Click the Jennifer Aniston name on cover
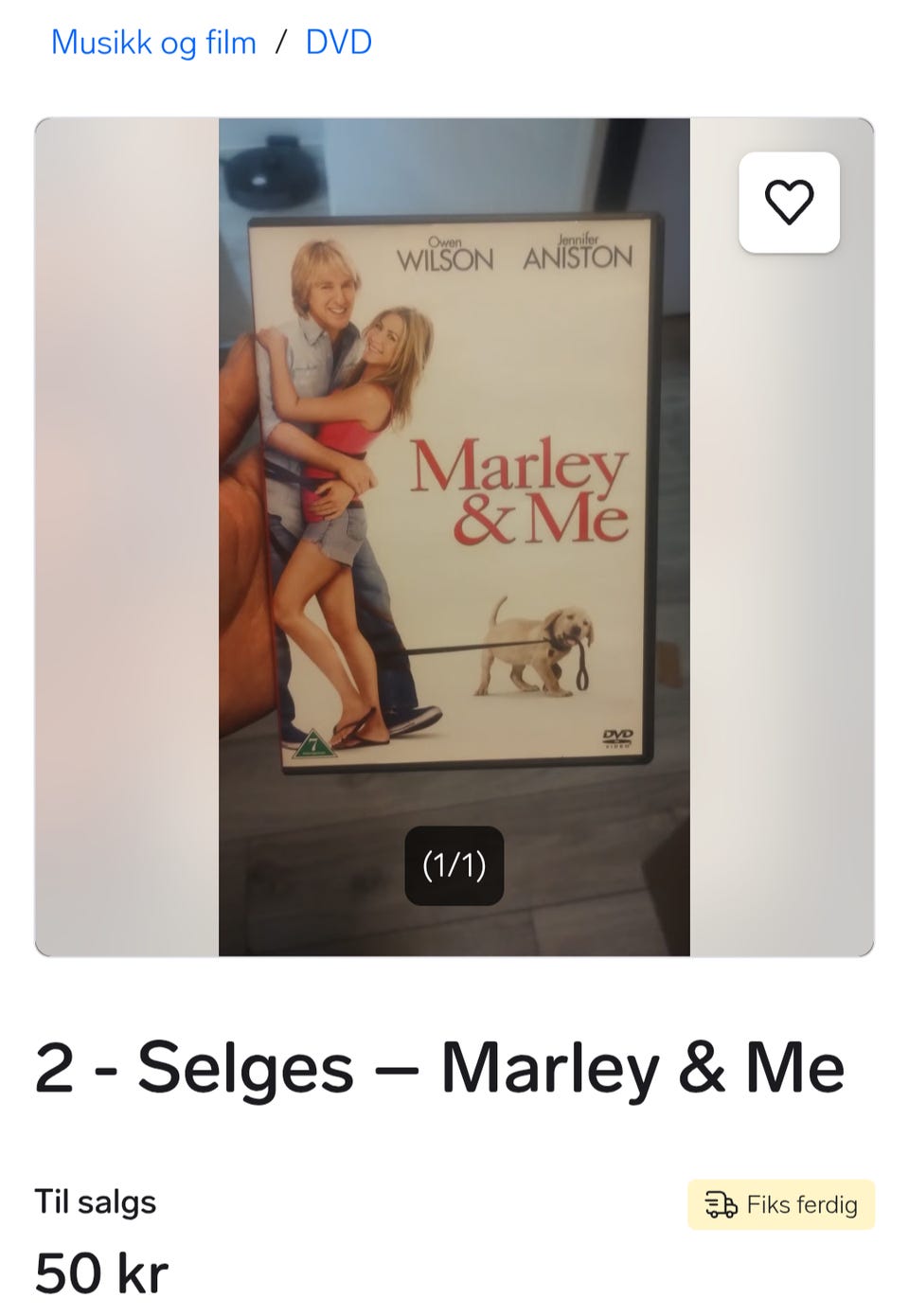 pyautogui.click(x=578, y=253)
